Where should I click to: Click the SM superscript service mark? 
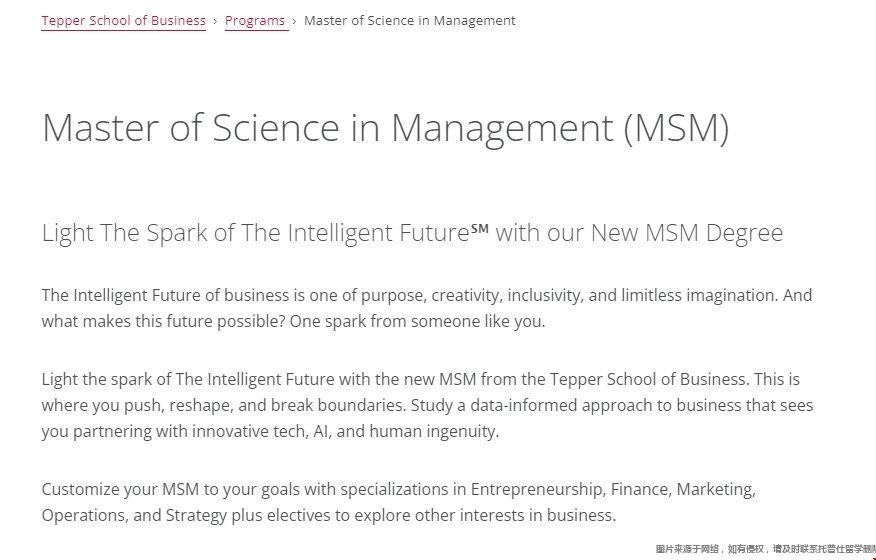pos(479,228)
